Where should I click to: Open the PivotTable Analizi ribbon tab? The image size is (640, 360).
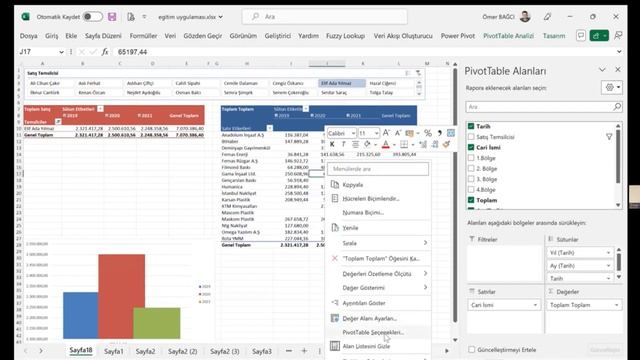point(508,36)
